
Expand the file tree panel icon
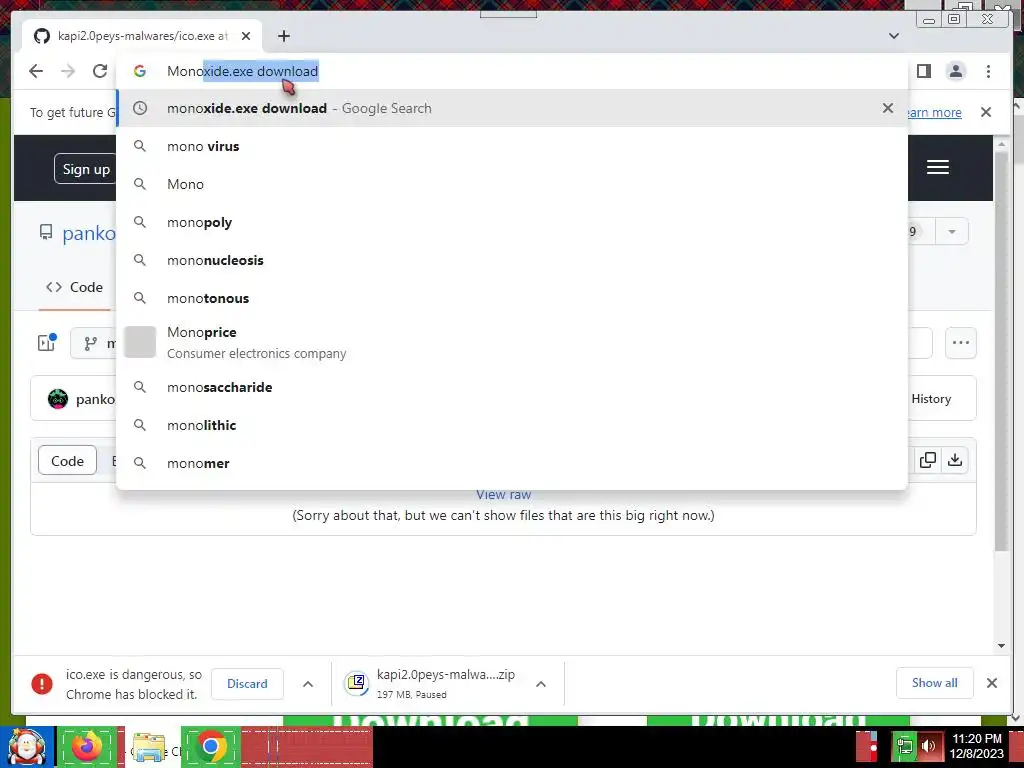tap(47, 342)
